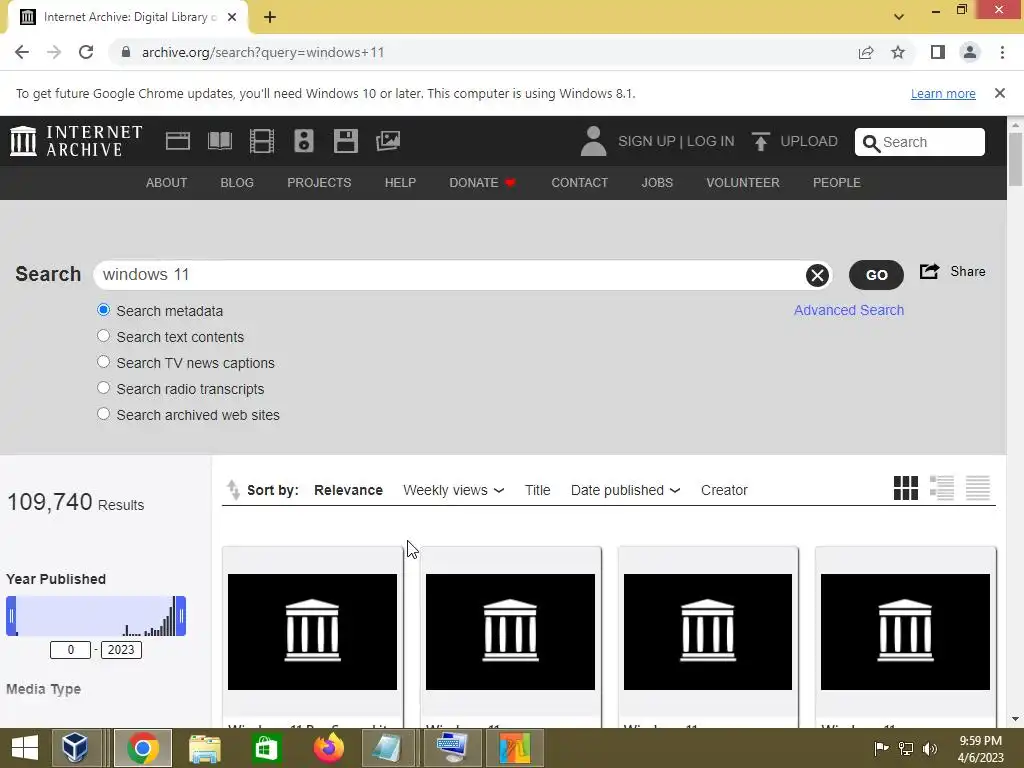Viewport: 1024px width, 768px height.
Task: Click the start year field showing 0
Action: click(71, 650)
